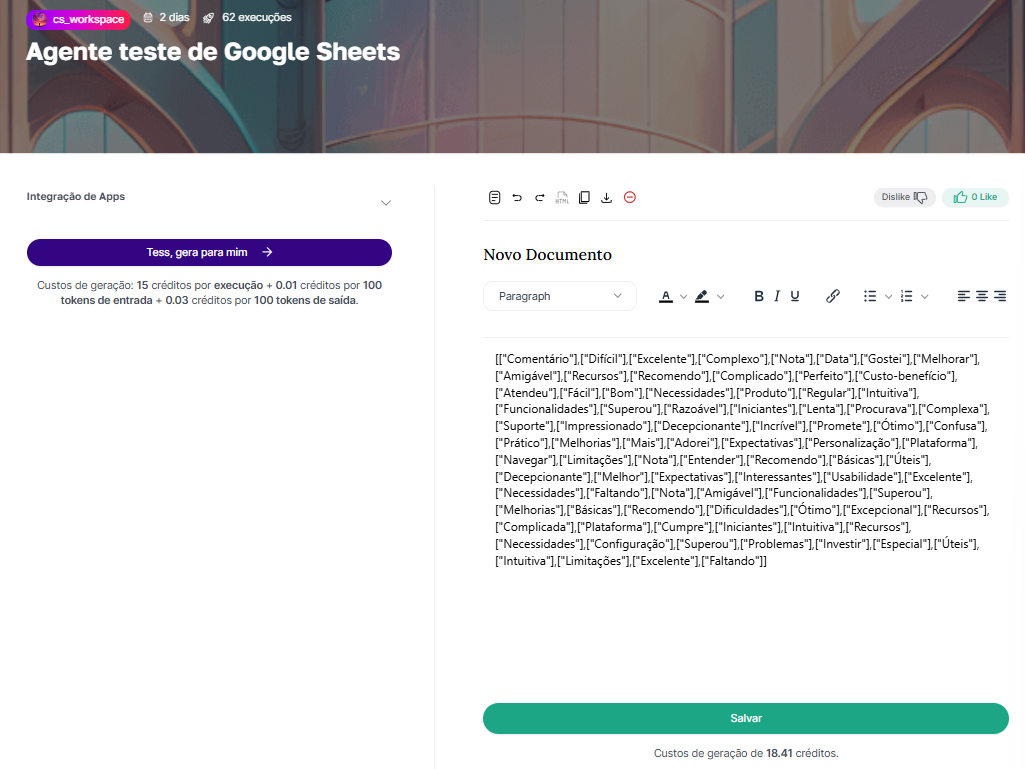Click the Dislike button
This screenshot has height=769, width=1025.
pos(905,197)
